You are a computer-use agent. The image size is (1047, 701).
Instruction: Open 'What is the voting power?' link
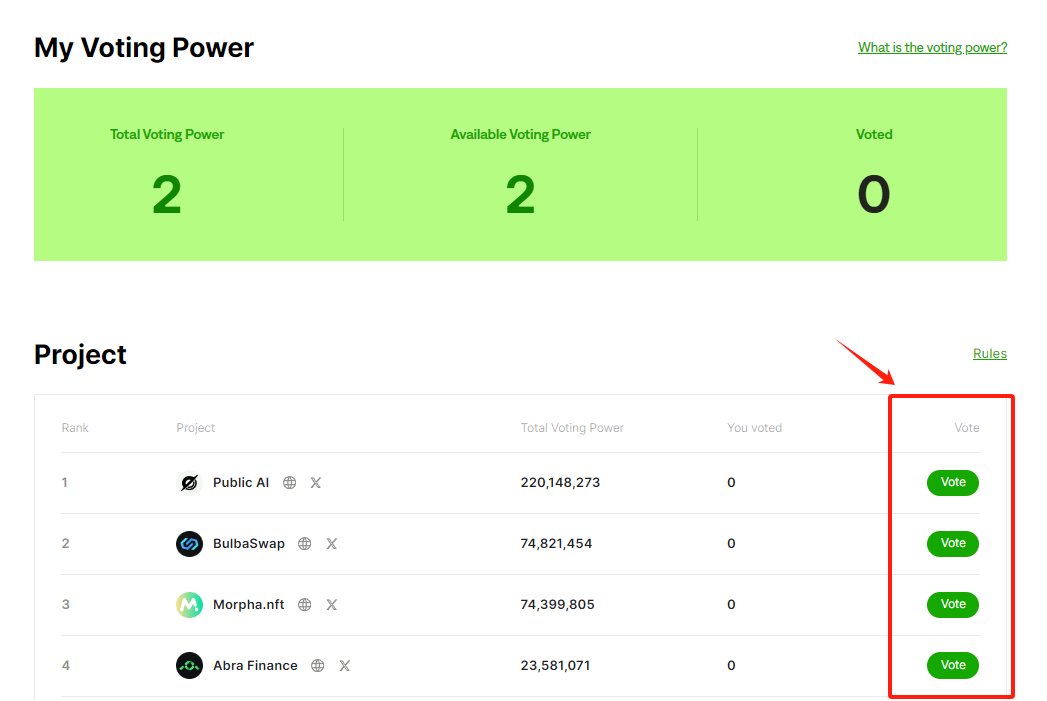pyautogui.click(x=932, y=47)
